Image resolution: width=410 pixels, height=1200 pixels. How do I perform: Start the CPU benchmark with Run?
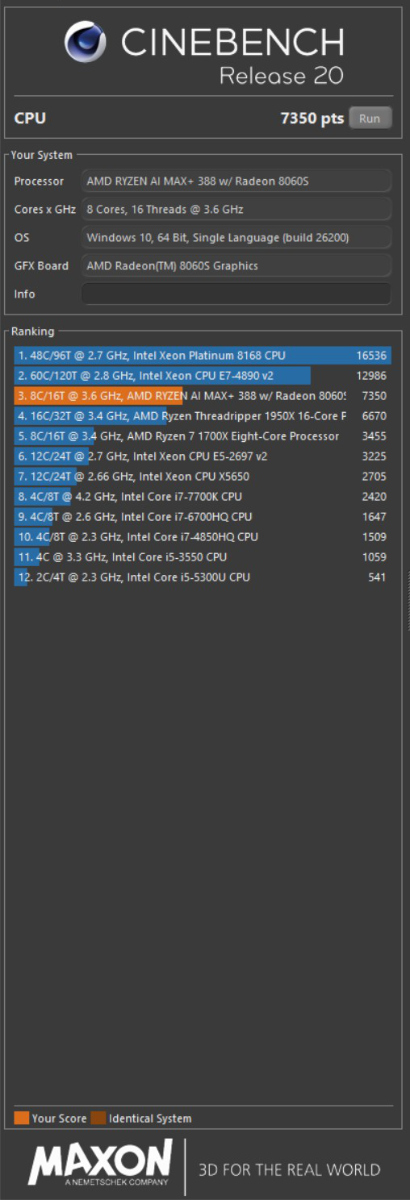point(370,118)
